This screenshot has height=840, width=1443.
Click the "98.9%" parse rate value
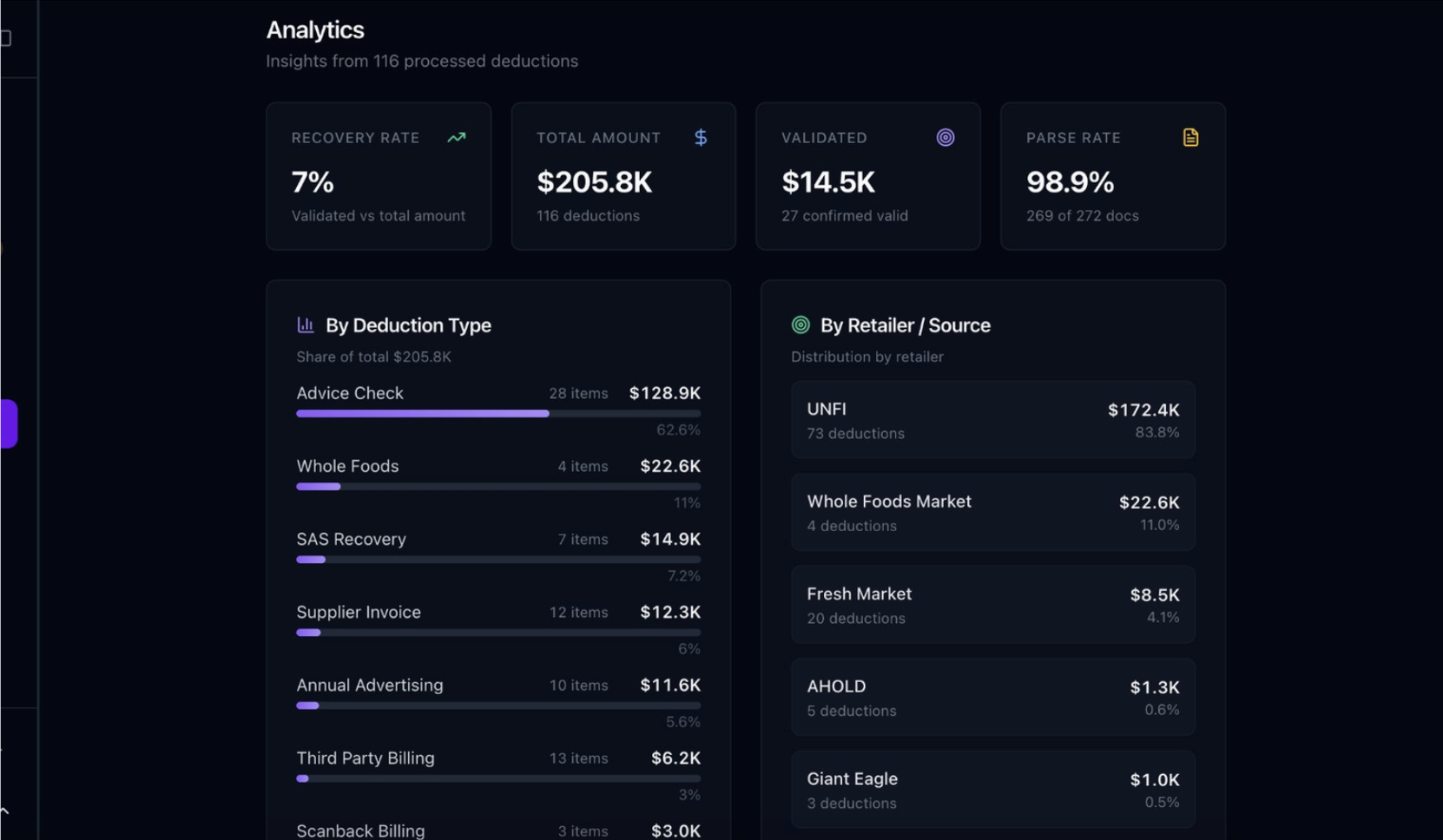1070,182
